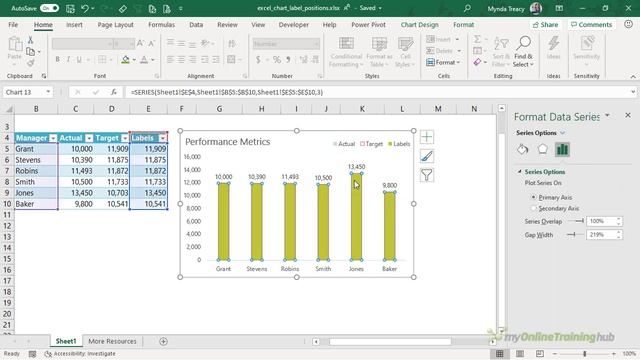Image resolution: width=640 pixels, height=360 pixels.
Task: Click the New Sheet plus icon
Action: coord(163,341)
